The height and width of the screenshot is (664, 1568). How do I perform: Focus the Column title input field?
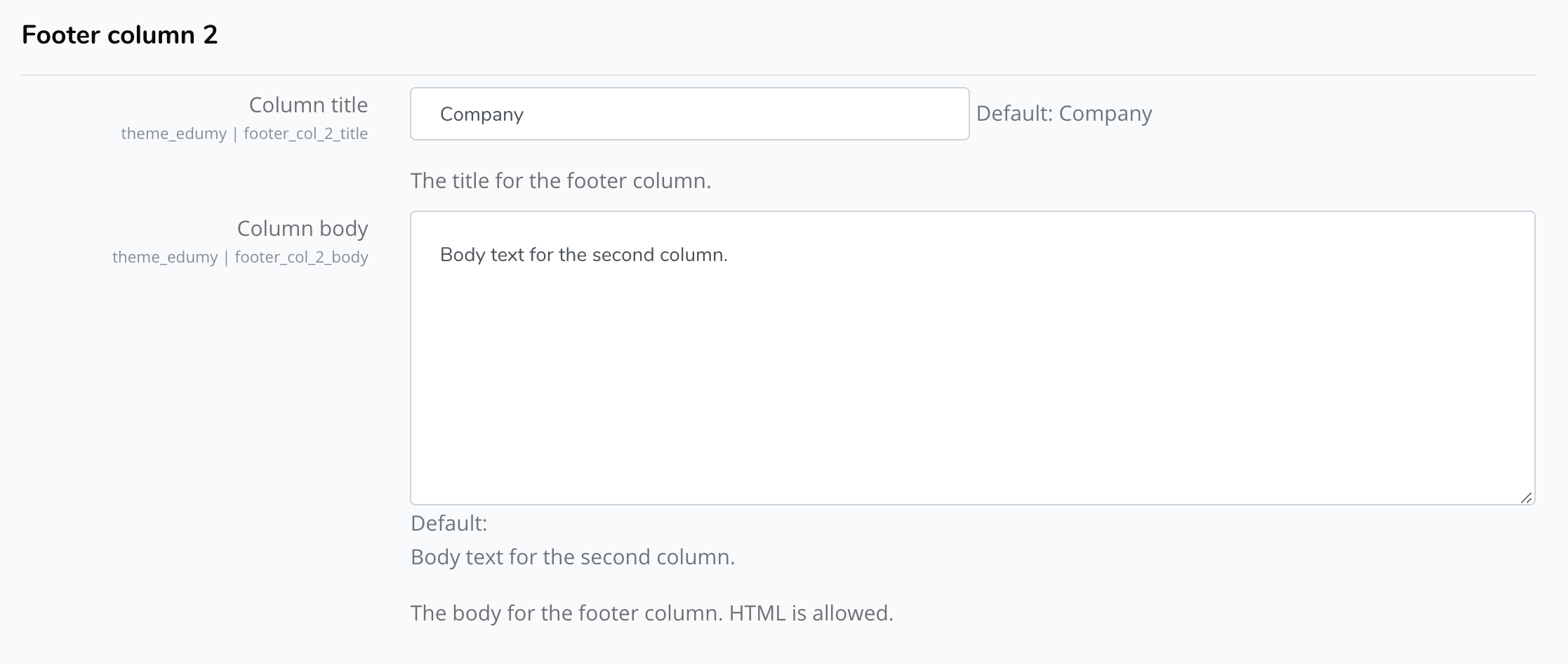689,114
